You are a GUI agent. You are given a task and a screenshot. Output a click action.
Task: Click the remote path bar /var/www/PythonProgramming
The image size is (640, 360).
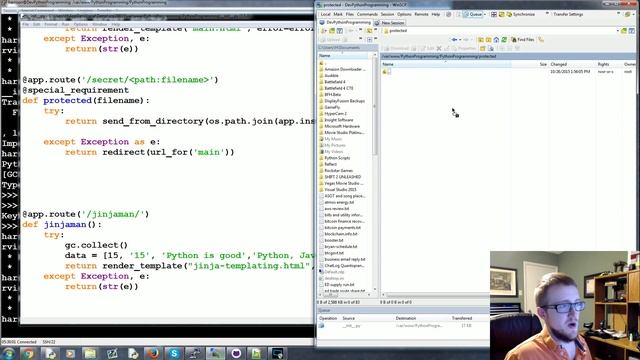(x=508, y=56)
